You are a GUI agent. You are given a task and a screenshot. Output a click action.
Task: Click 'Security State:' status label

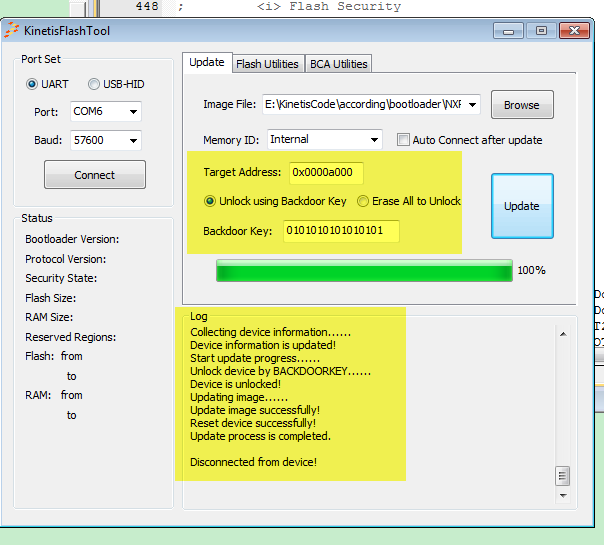(61, 278)
